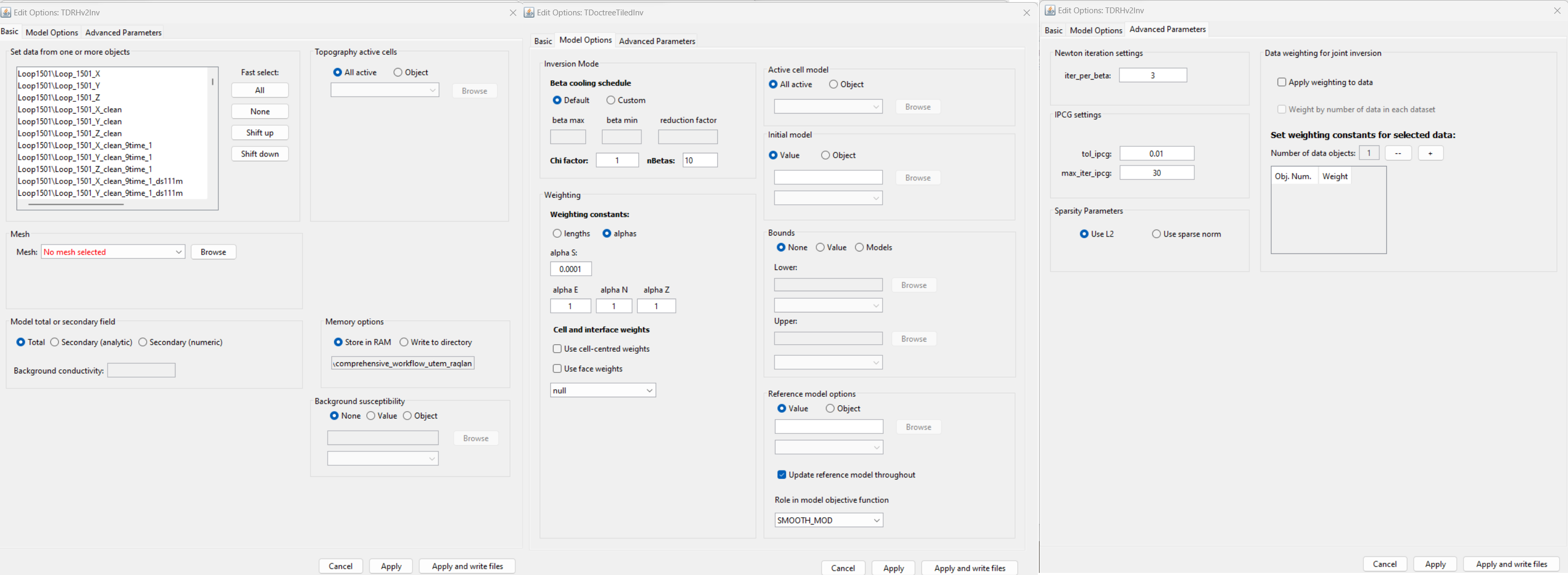This screenshot has width=1568, height=575.
Task: Click the Background conductivity input field
Action: (141, 370)
